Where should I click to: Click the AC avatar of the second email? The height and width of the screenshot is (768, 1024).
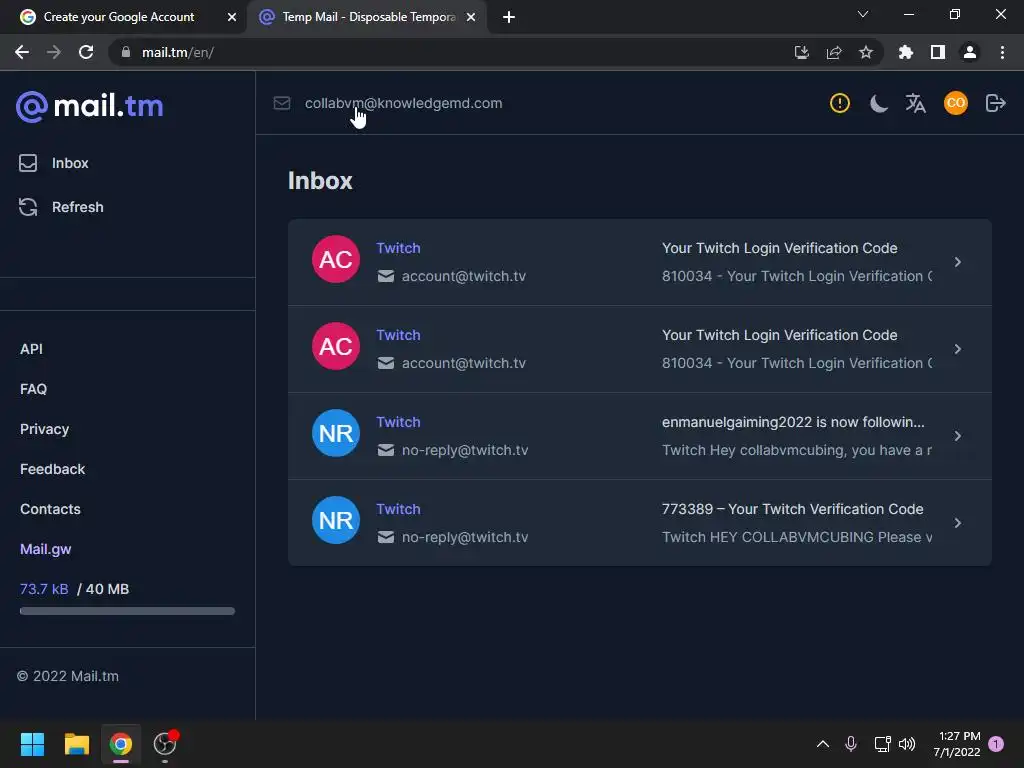(x=336, y=346)
